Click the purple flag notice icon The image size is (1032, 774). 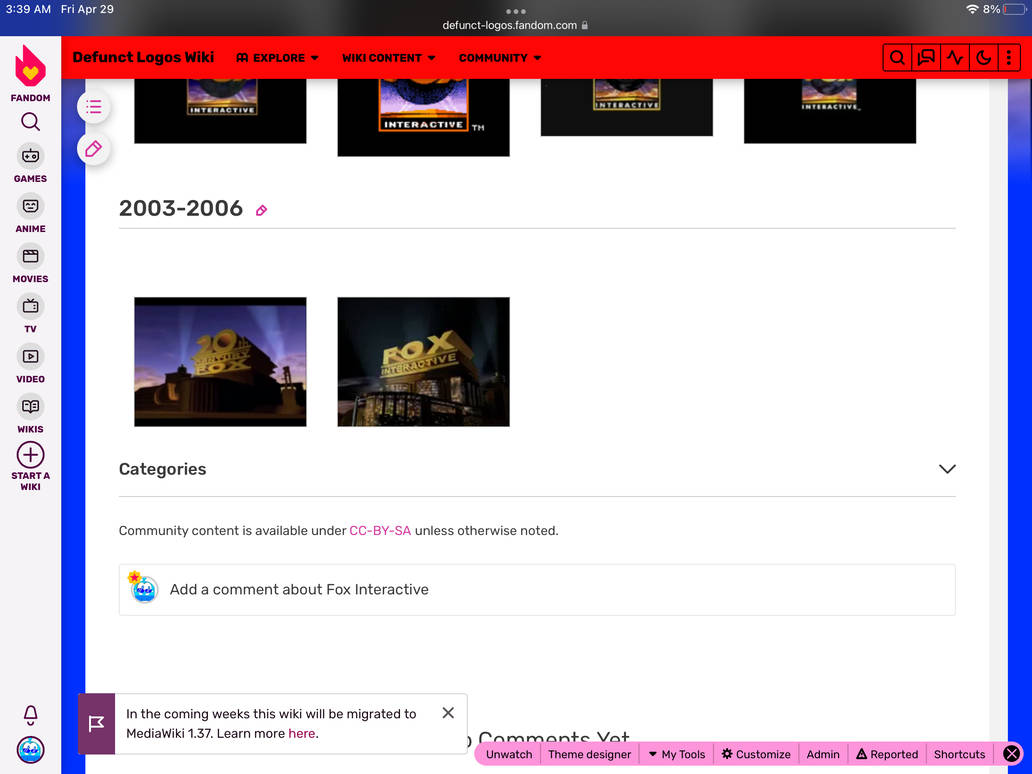pos(96,723)
